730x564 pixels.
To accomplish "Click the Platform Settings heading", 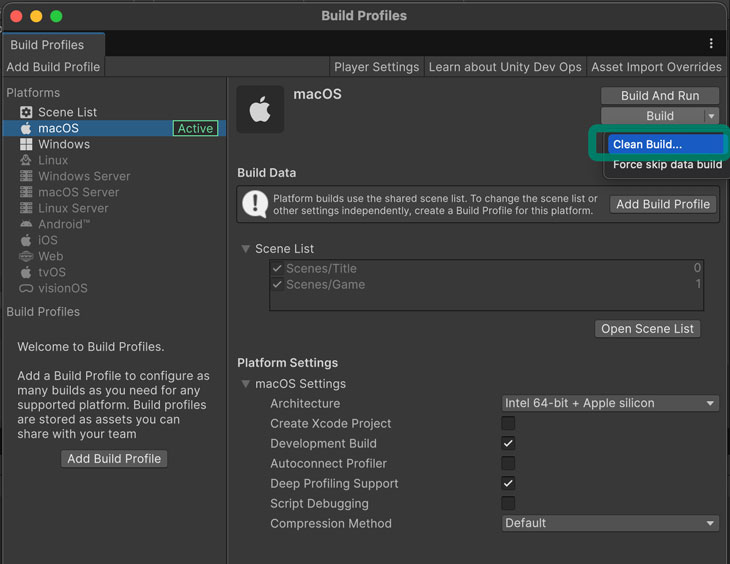I will (288, 363).
